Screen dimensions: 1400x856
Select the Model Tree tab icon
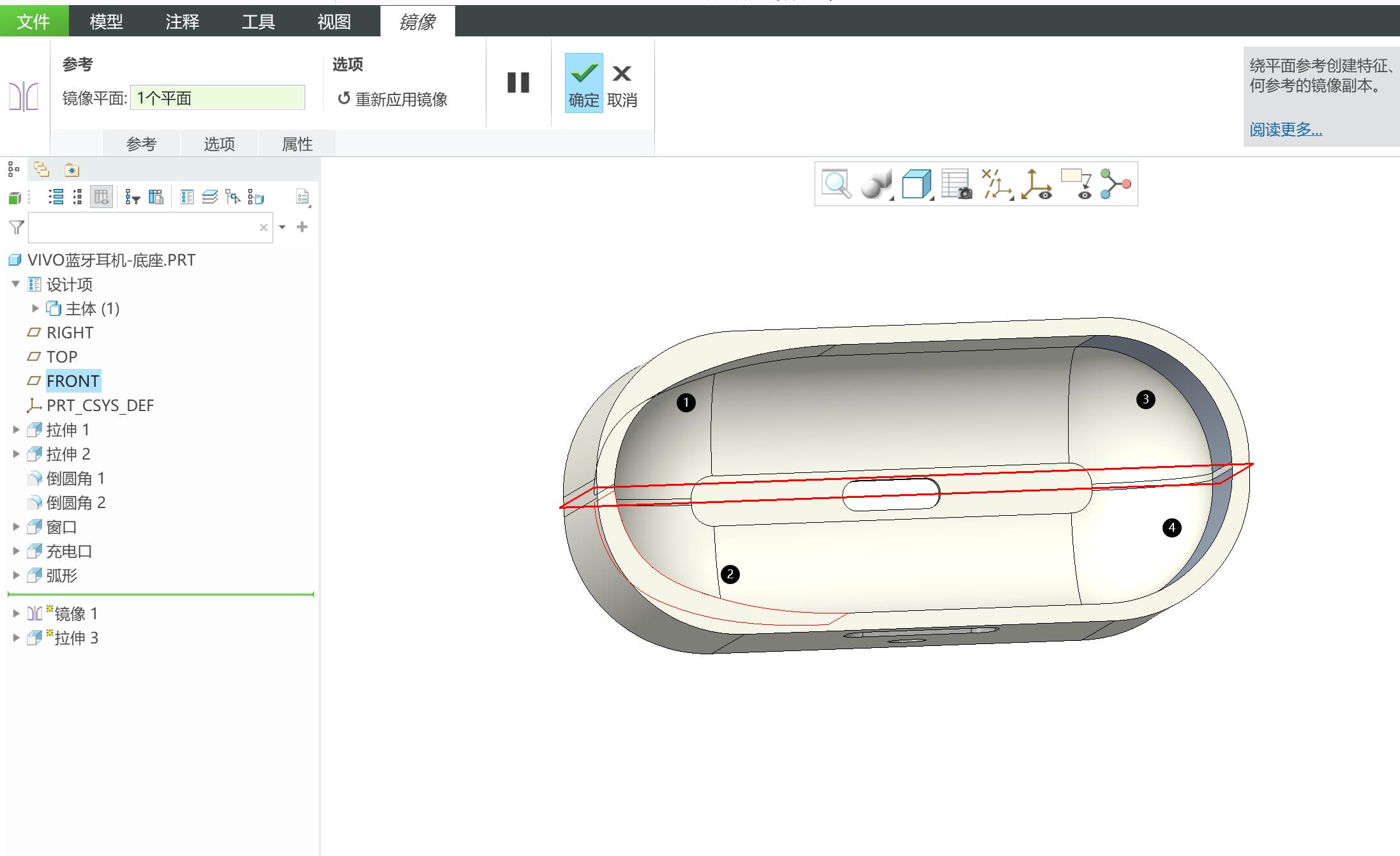(x=13, y=169)
